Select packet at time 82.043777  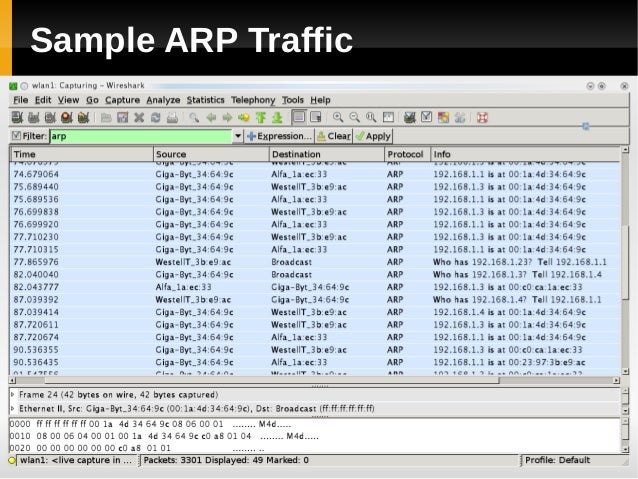tap(315, 287)
